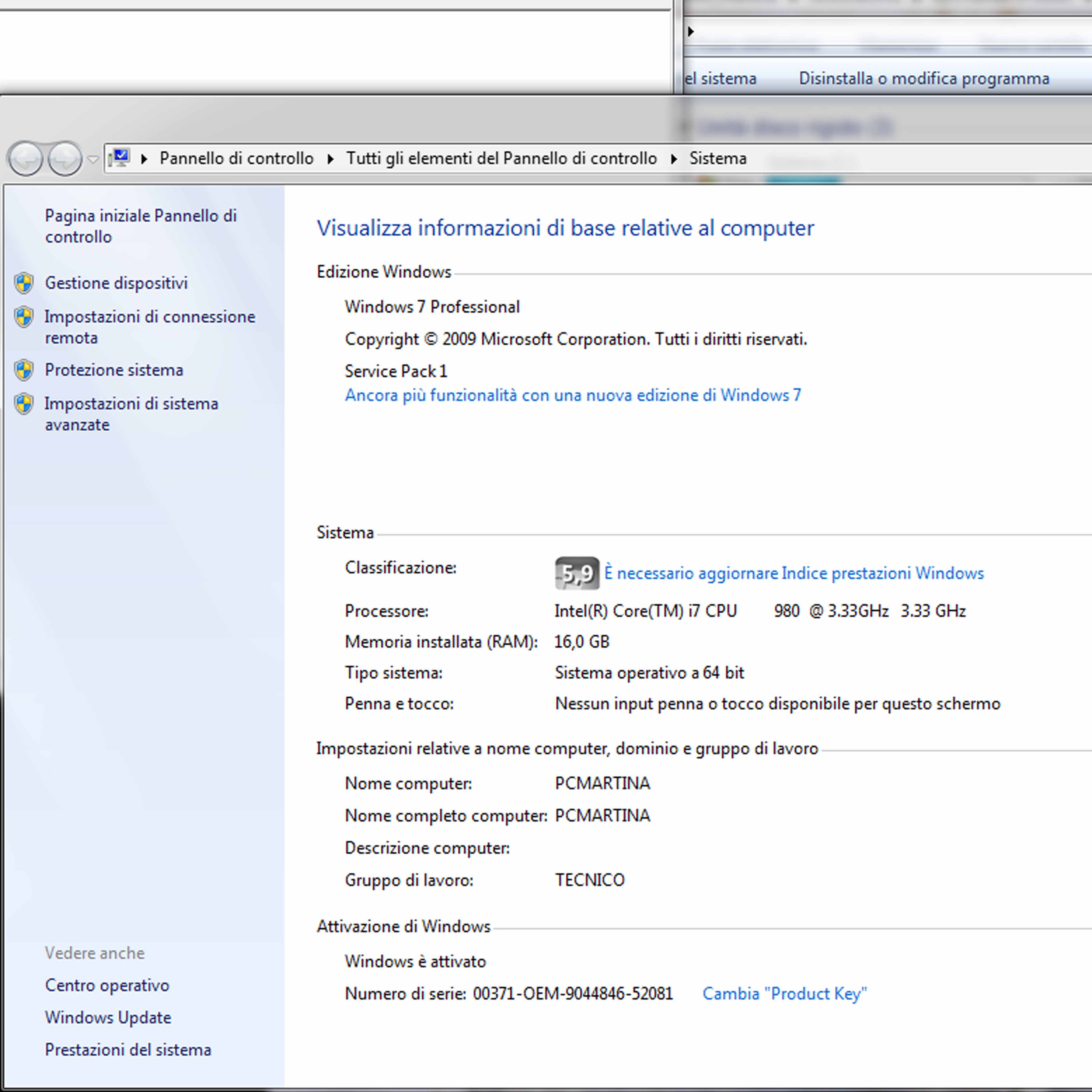This screenshot has height=1092, width=1092.
Task: Open Ancora più funzionalità Windows 7 link
Action: tap(573, 395)
